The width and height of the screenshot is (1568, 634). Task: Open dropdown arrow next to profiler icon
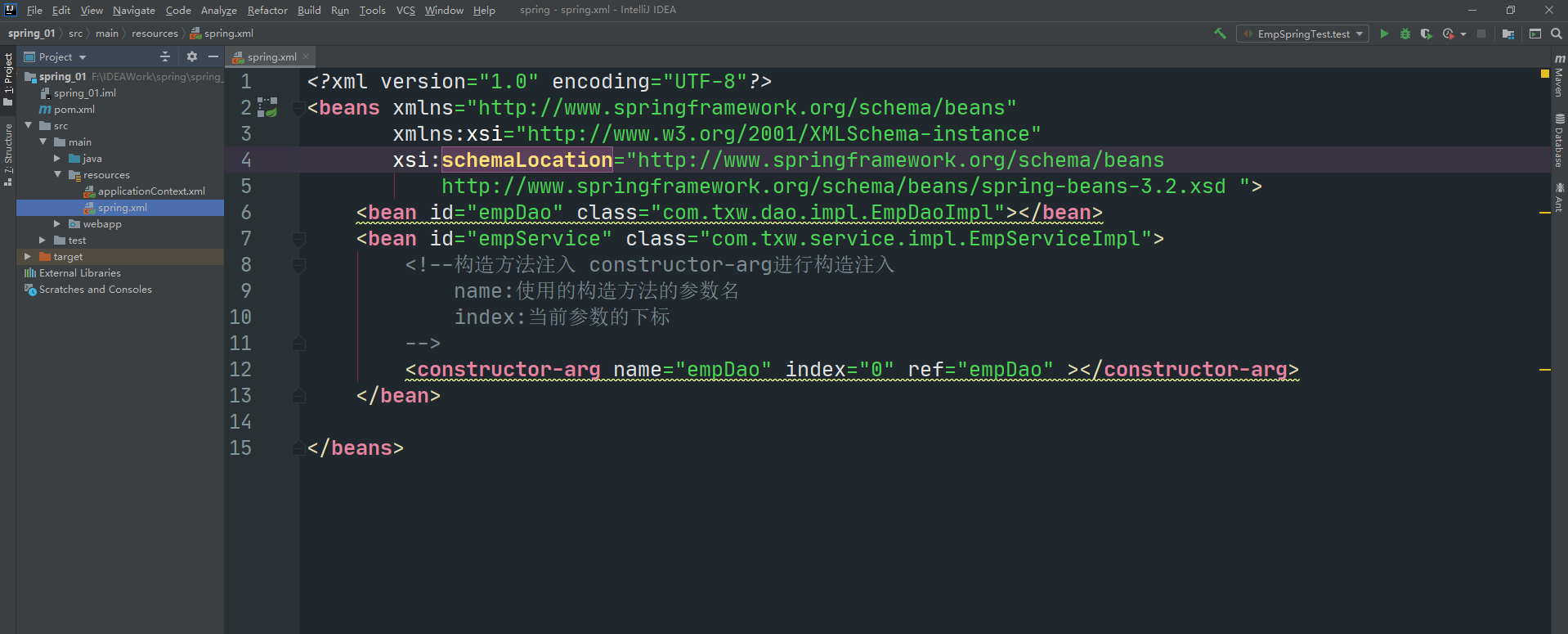(x=1463, y=34)
